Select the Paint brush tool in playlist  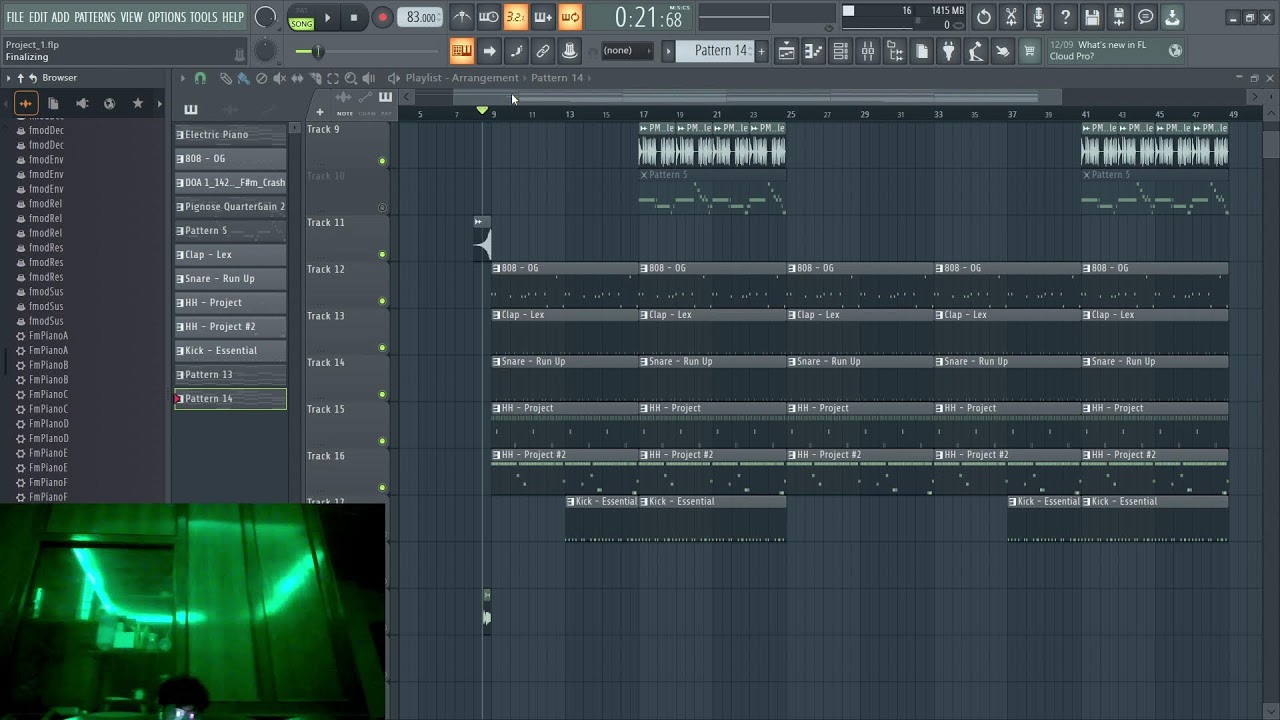[243, 78]
